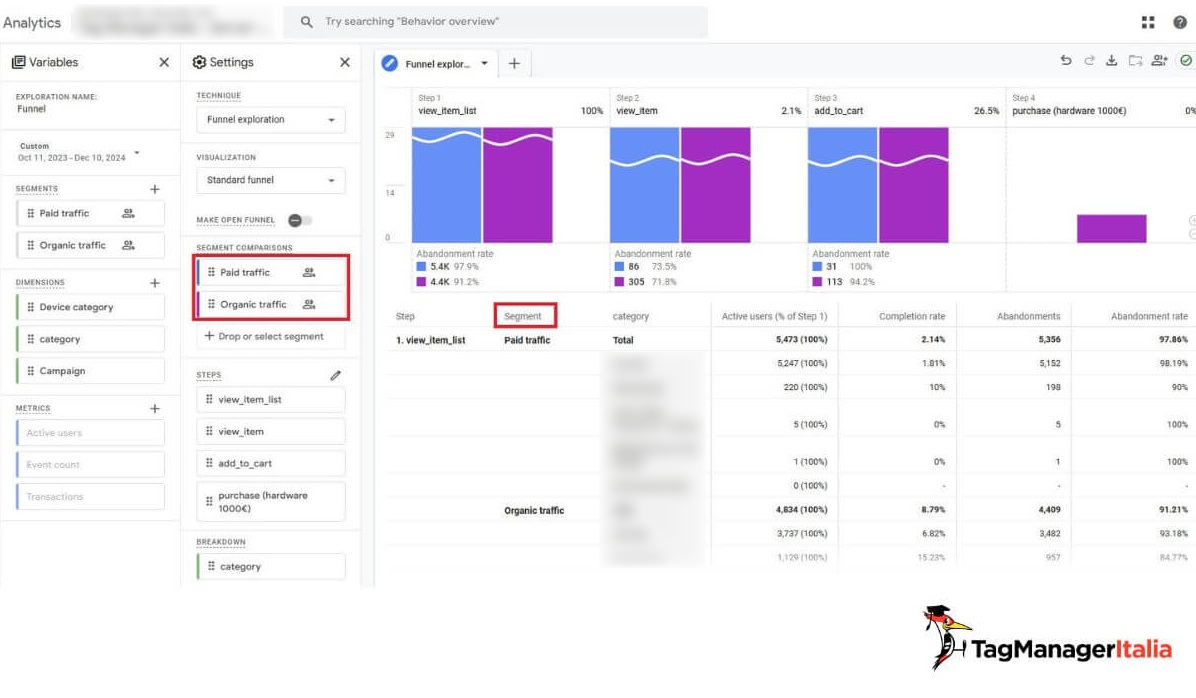1196x698 pixels.
Task: Click the search field
Action: [x=496, y=22]
